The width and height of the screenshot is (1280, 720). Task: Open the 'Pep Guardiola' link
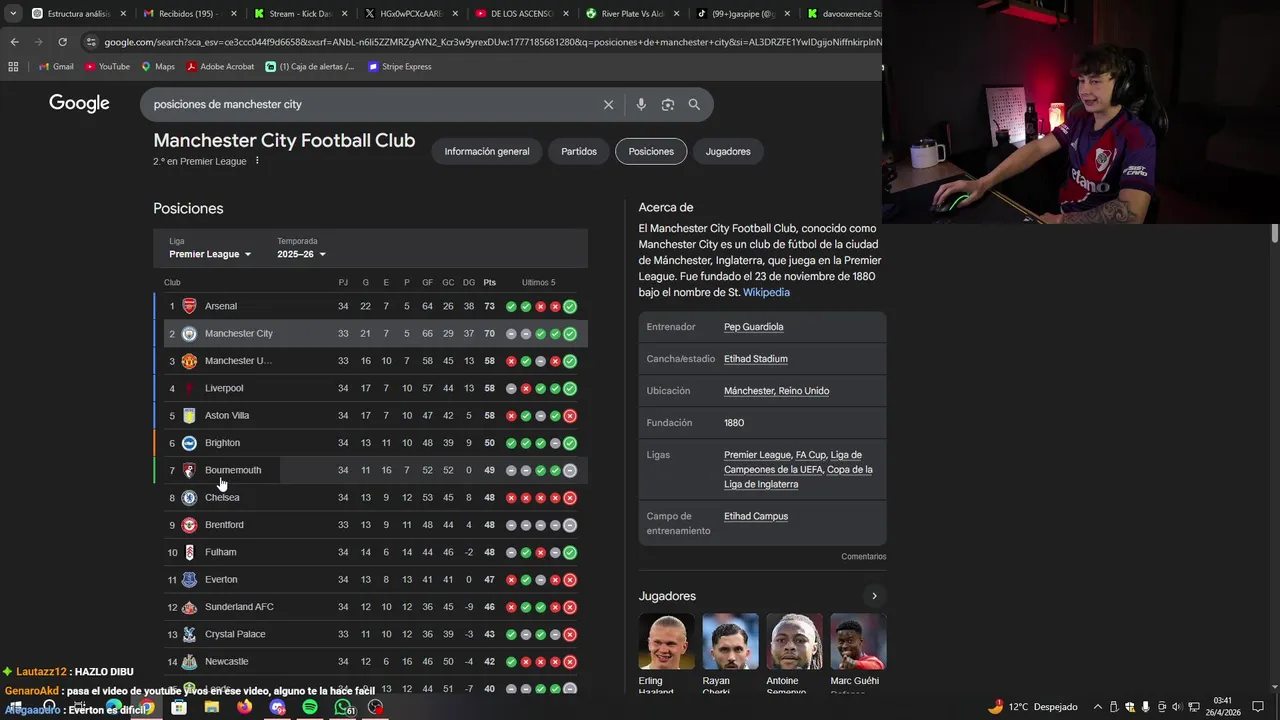coord(753,327)
